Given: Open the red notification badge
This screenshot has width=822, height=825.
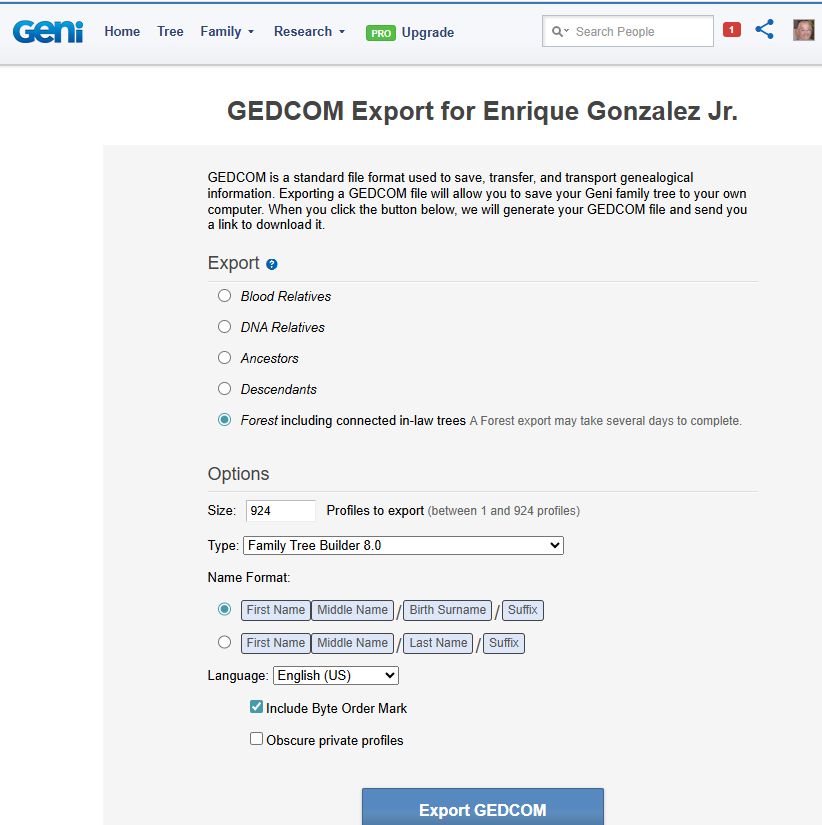Looking at the screenshot, I should 732,30.
